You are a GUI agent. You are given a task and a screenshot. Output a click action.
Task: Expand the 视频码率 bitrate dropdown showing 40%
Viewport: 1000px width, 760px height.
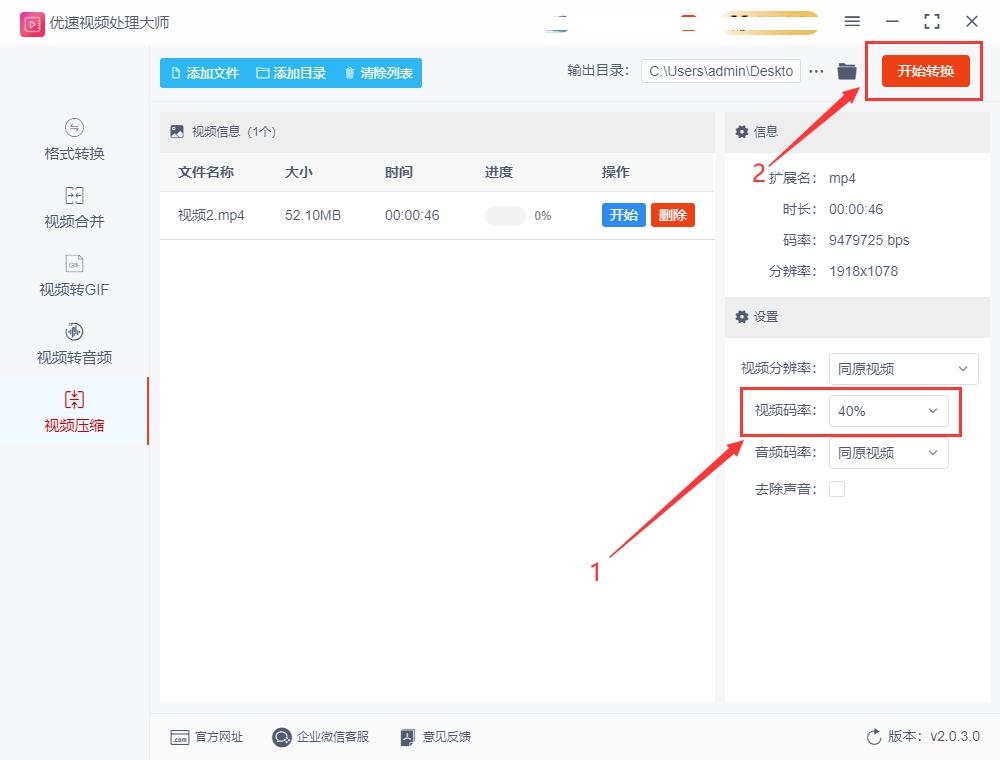889,410
